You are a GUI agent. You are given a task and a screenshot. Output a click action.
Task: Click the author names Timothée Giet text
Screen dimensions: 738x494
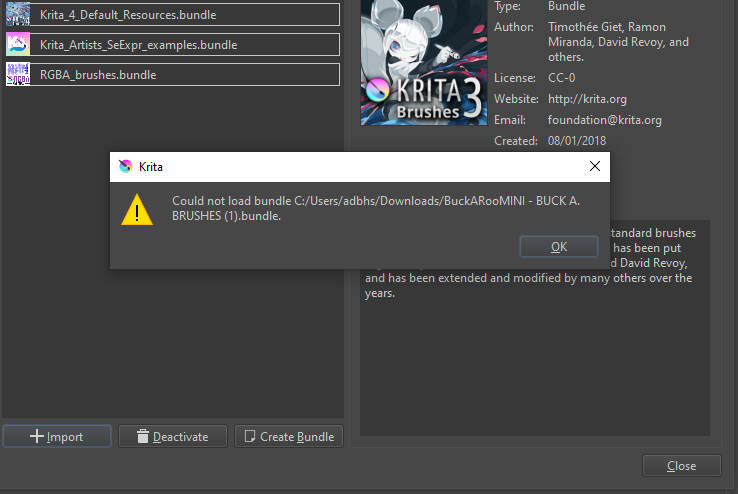[618, 42]
